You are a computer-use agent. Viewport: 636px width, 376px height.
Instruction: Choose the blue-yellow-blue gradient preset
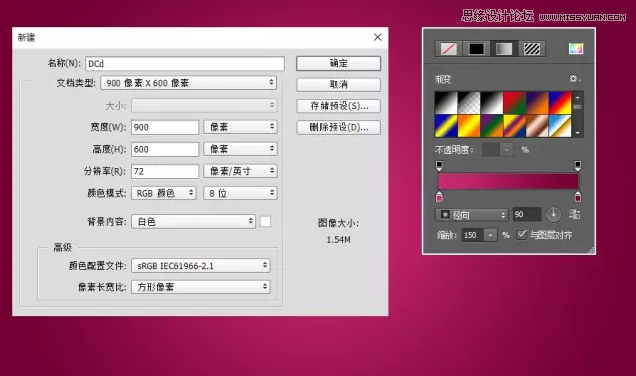click(x=446, y=126)
